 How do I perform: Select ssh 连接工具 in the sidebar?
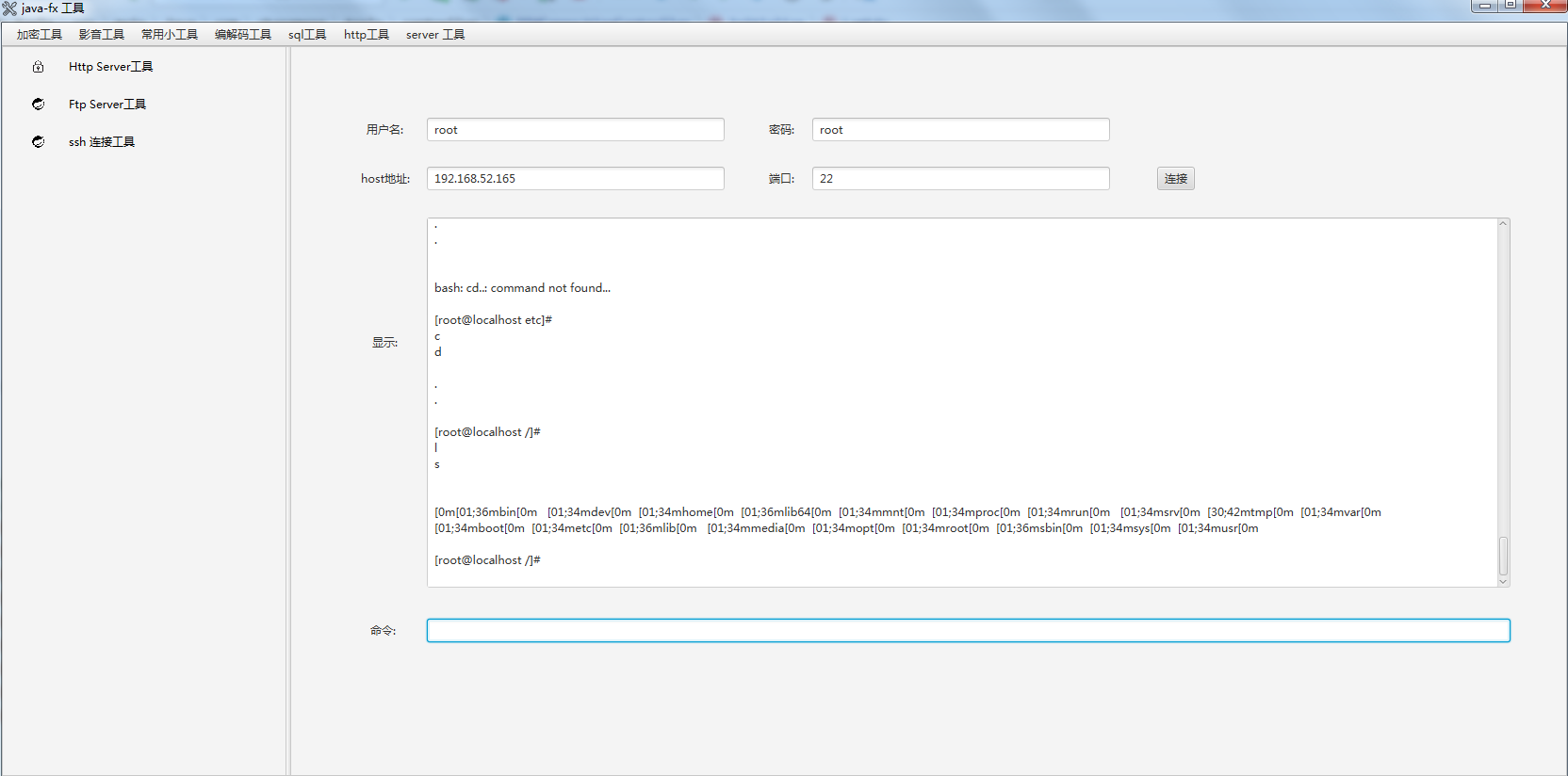tap(101, 142)
